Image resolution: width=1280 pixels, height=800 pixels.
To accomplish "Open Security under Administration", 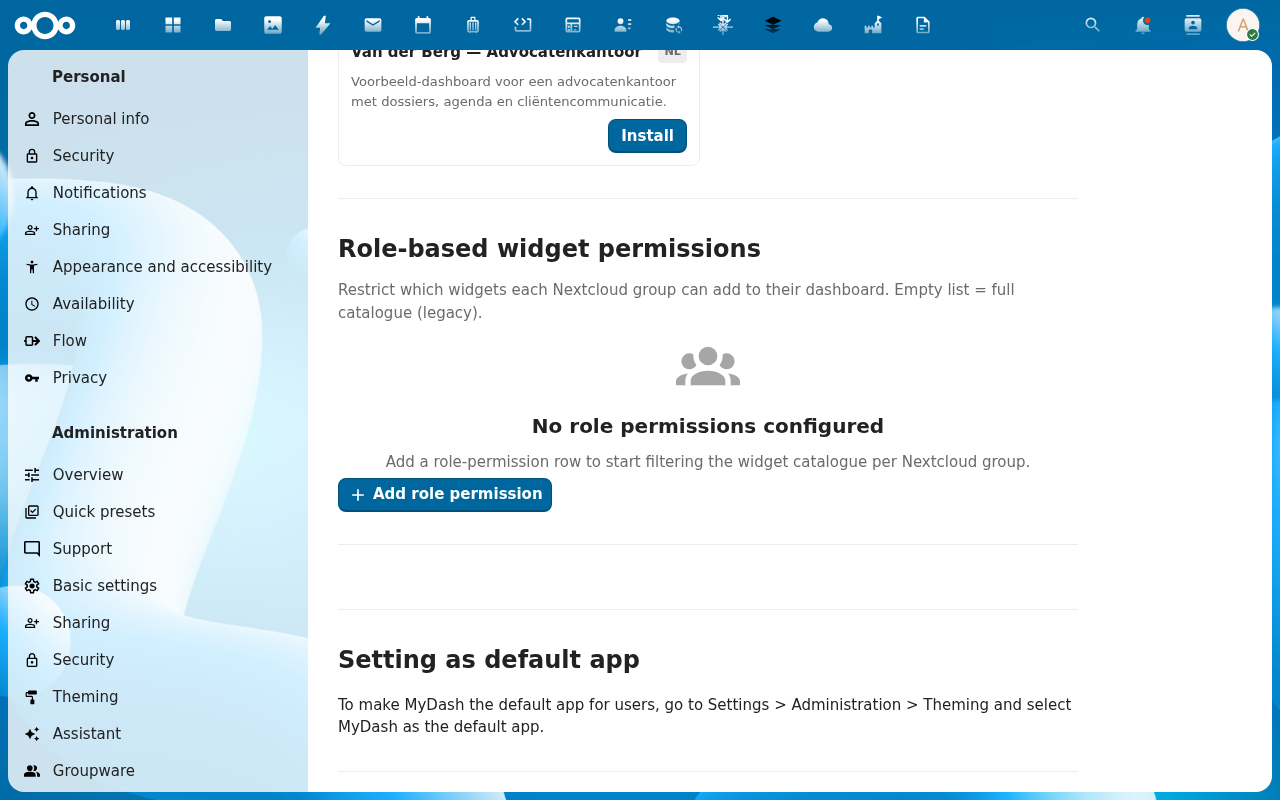I will pyautogui.click(x=158, y=660).
